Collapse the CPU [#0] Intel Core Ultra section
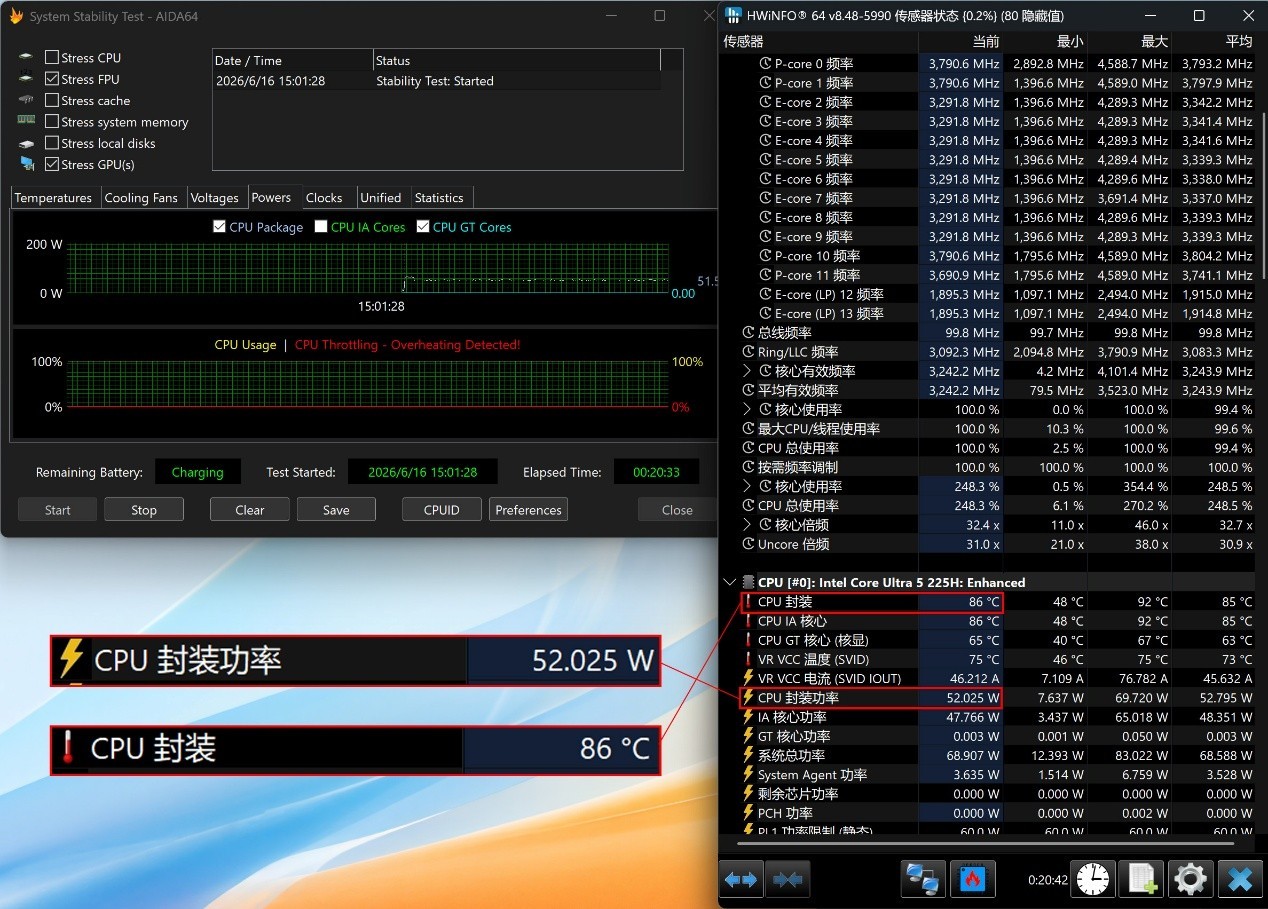This screenshot has width=1268, height=909. click(x=730, y=582)
